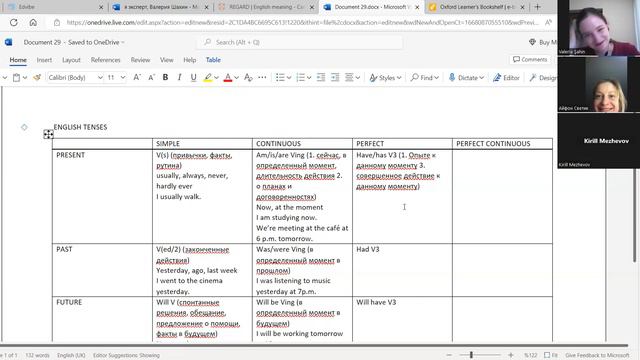Open the Help ribbon tab
640x360 pixels.
pyautogui.click(x=189, y=60)
